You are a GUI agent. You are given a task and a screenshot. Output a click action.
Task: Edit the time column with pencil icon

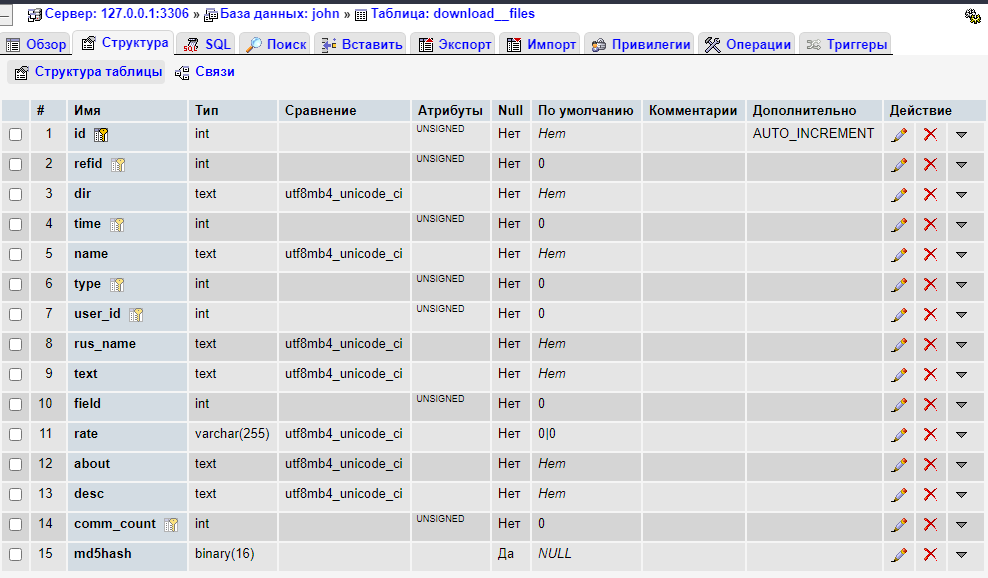[x=899, y=224]
